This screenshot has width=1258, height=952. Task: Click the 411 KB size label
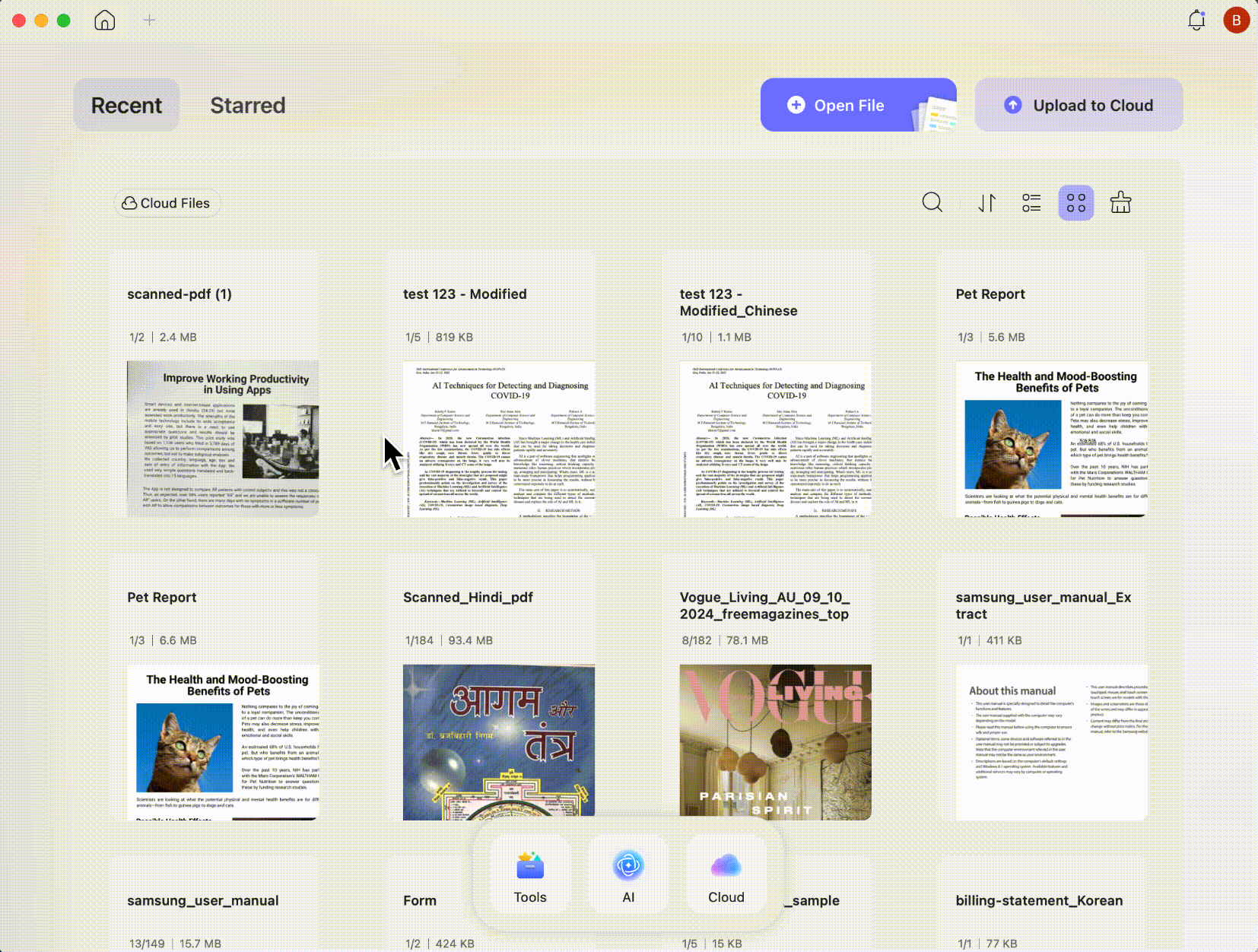coord(1004,640)
